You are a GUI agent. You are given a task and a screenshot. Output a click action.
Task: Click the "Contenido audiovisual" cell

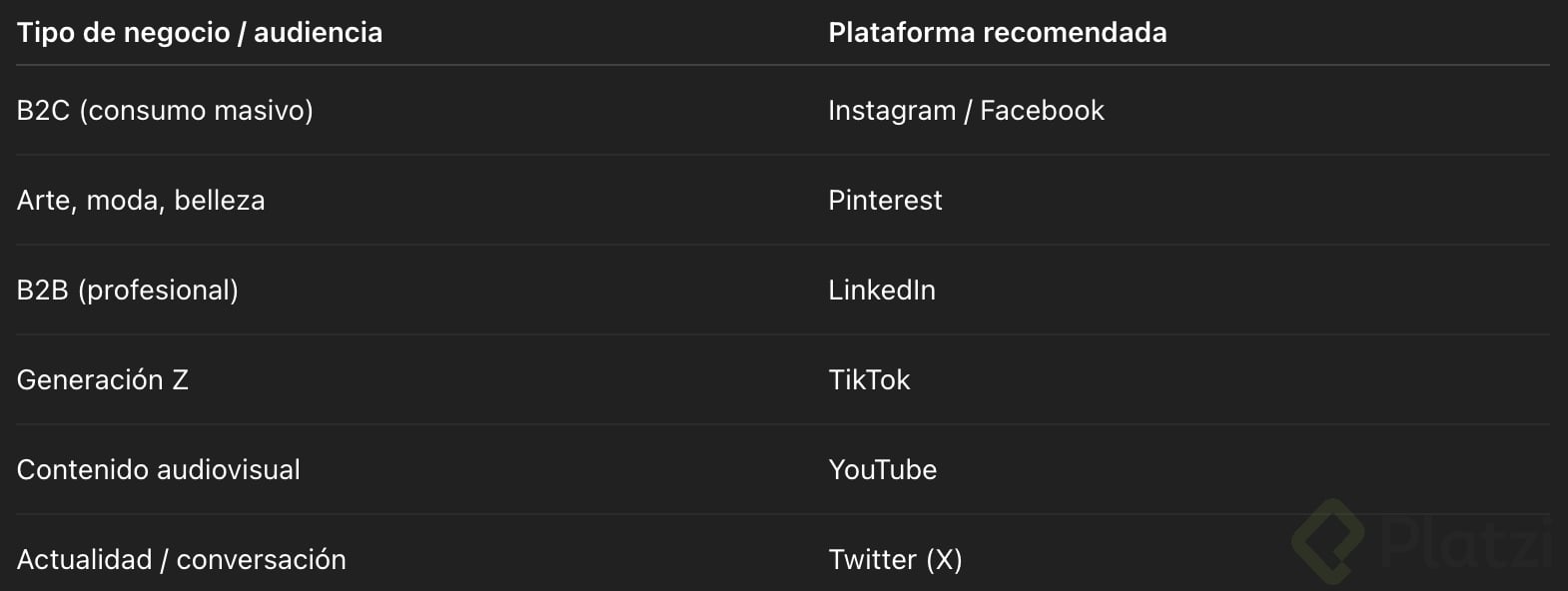click(x=159, y=469)
